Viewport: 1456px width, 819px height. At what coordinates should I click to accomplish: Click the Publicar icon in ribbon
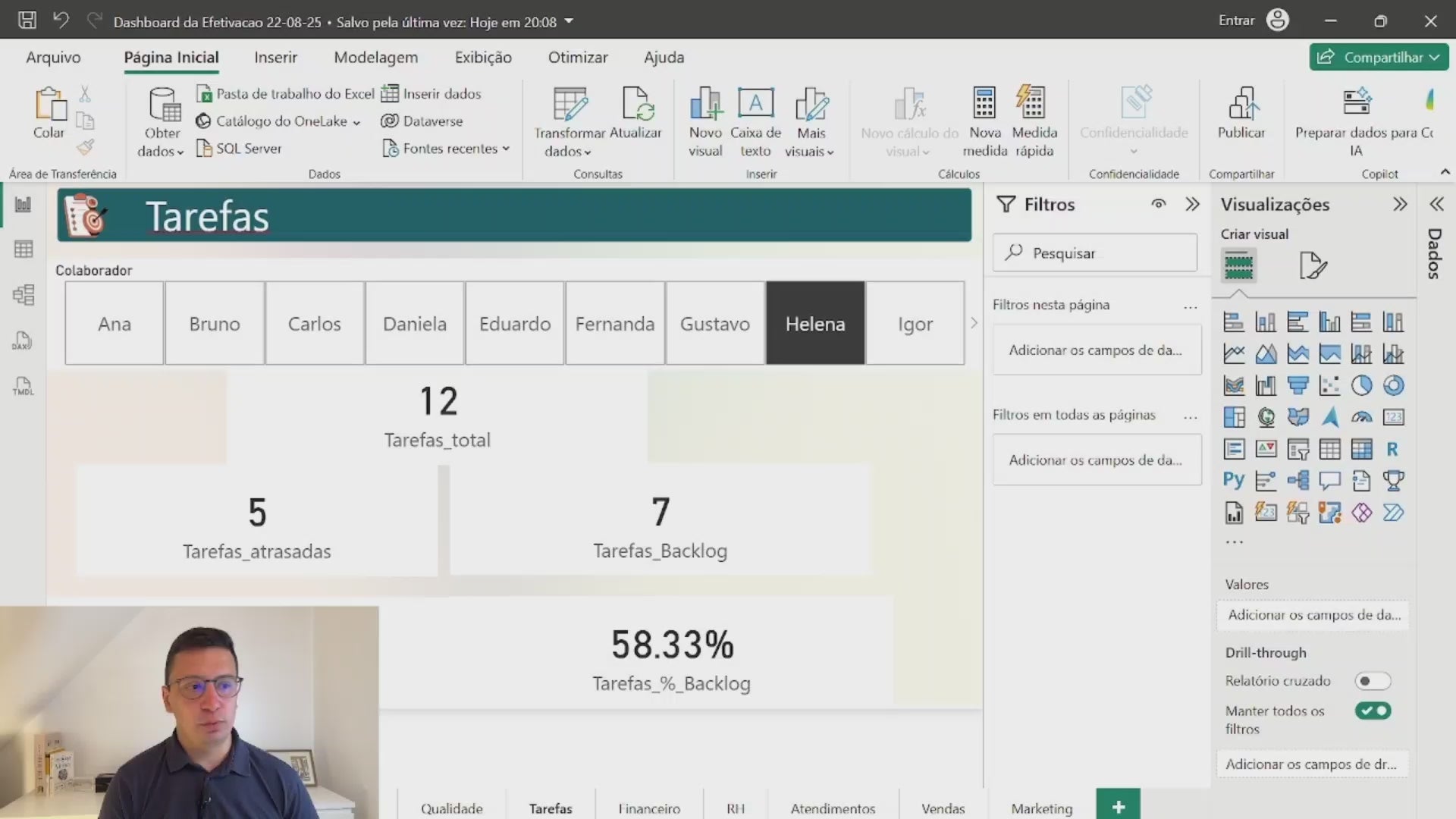(1241, 104)
